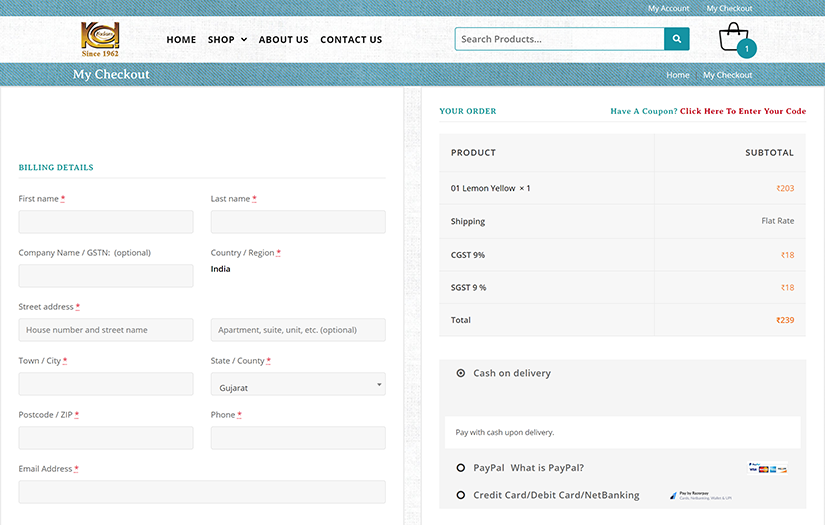Focus the Company Name / GSTN field

(x=106, y=276)
